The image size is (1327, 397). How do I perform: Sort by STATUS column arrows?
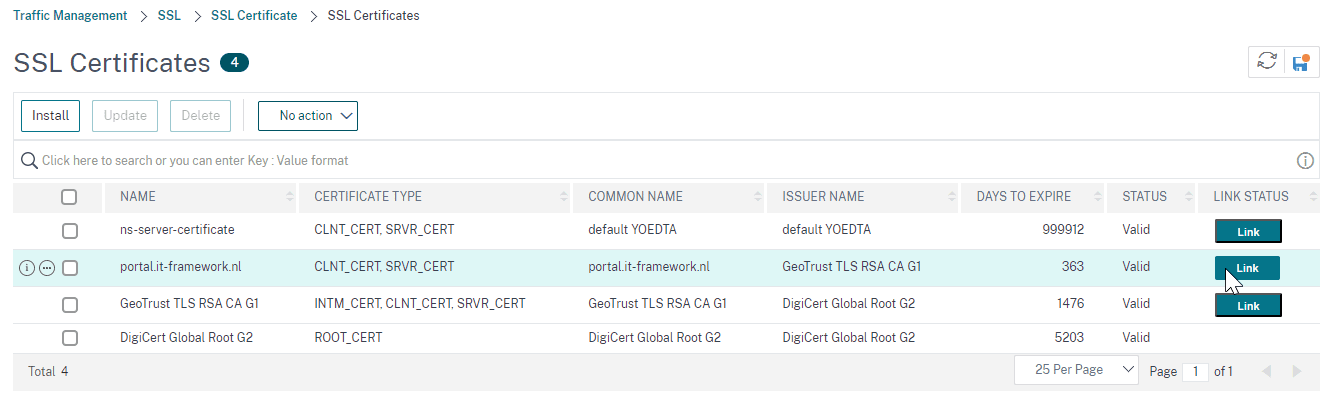(x=1189, y=197)
